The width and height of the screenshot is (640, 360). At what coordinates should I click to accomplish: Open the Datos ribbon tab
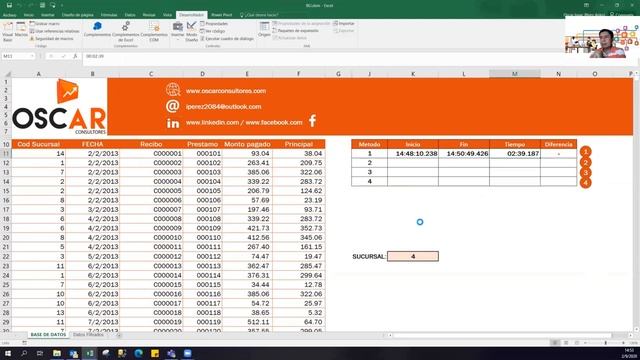coord(130,15)
